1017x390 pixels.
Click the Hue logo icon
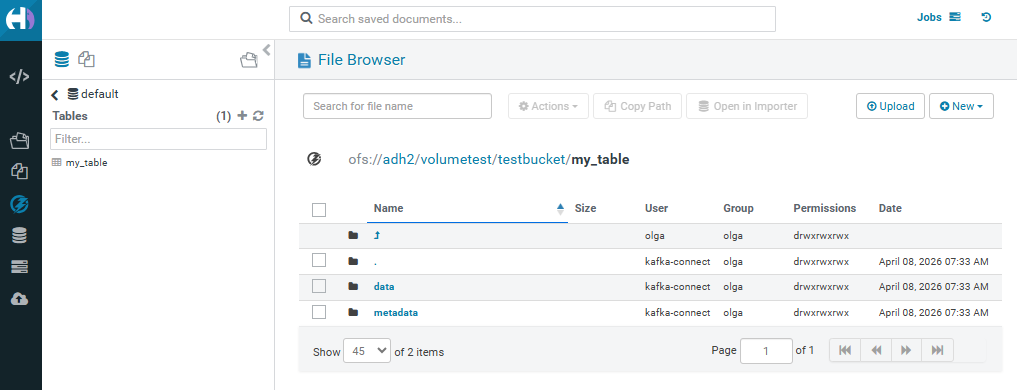point(21,19)
